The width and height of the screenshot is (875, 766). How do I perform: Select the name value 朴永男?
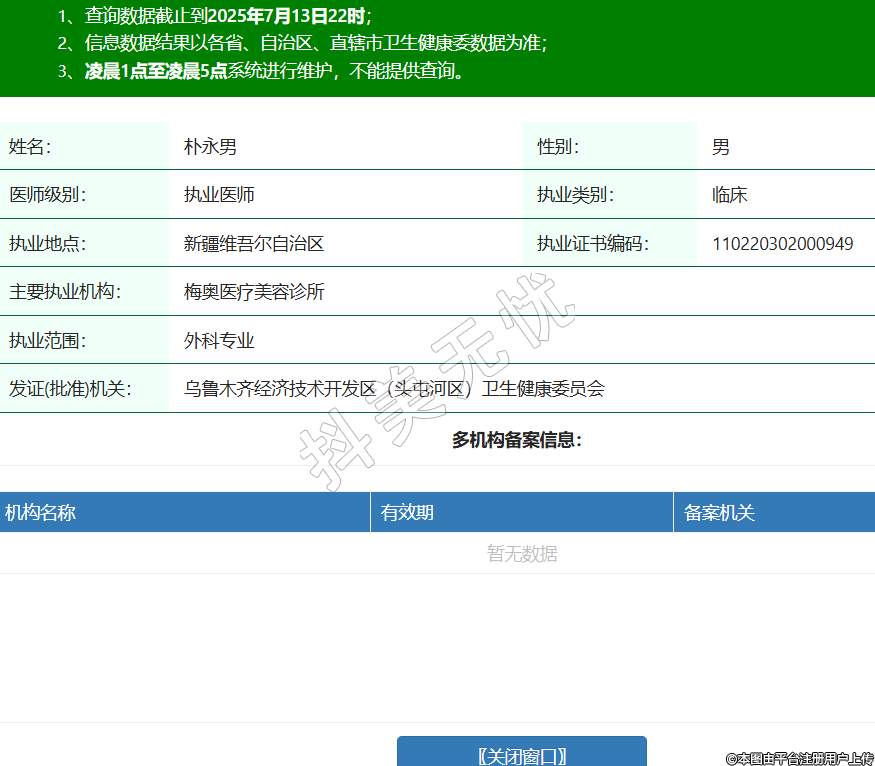click(x=210, y=147)
